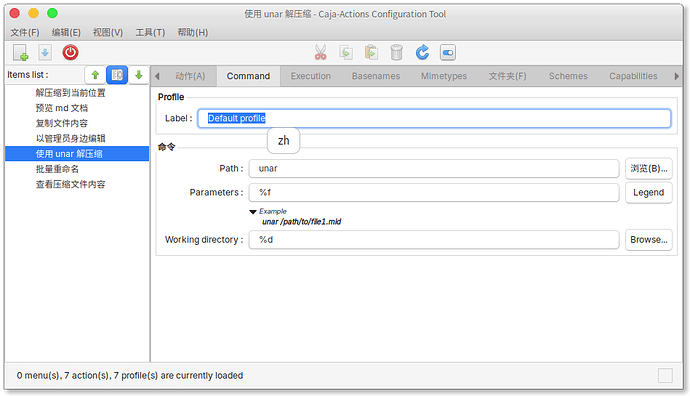
Task: Open the 文件(F) menu
Action: tap(25, 33)
